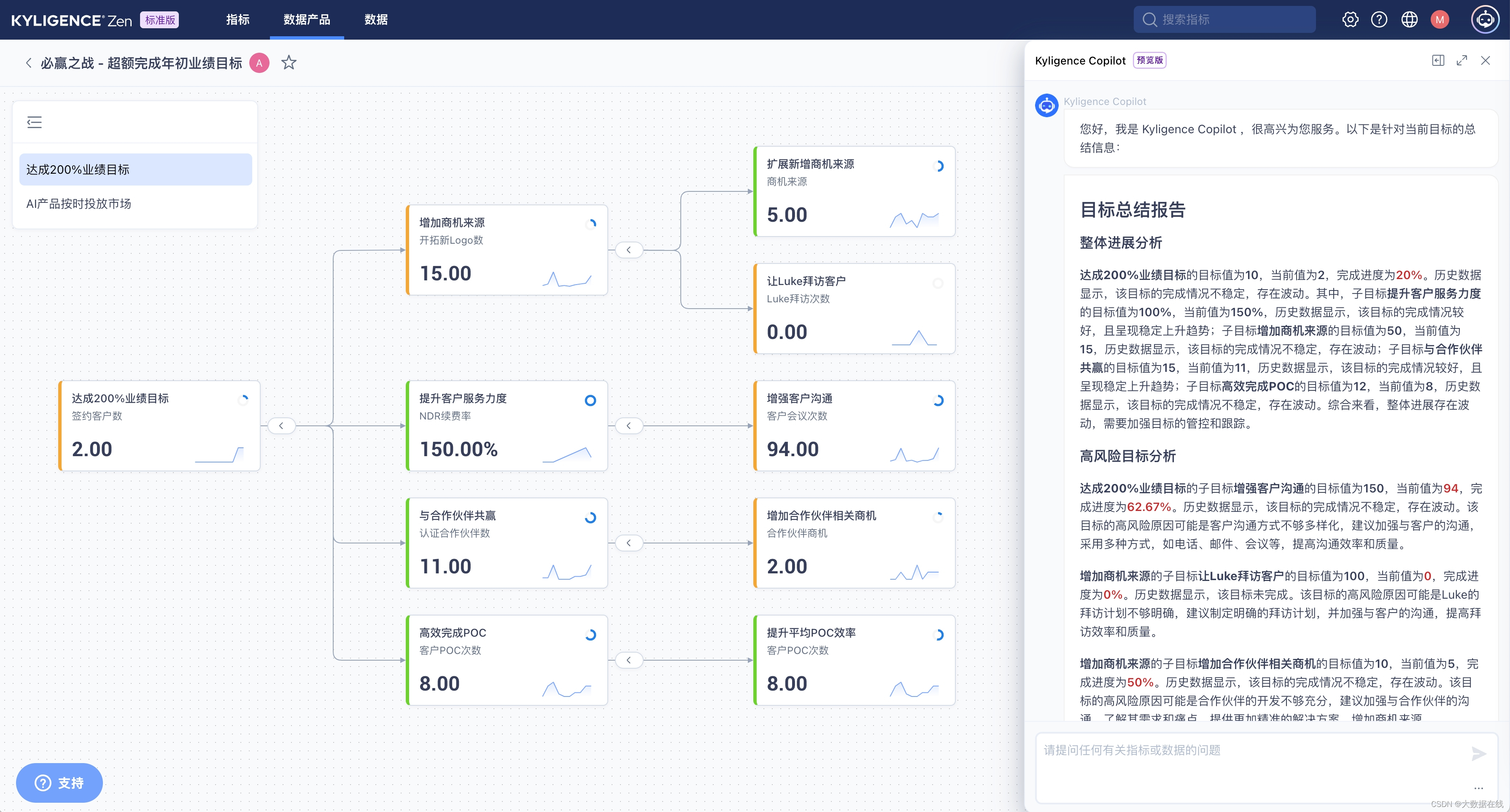Switch to the 指标 tab

pyautogui.click(x=238, y=19)
